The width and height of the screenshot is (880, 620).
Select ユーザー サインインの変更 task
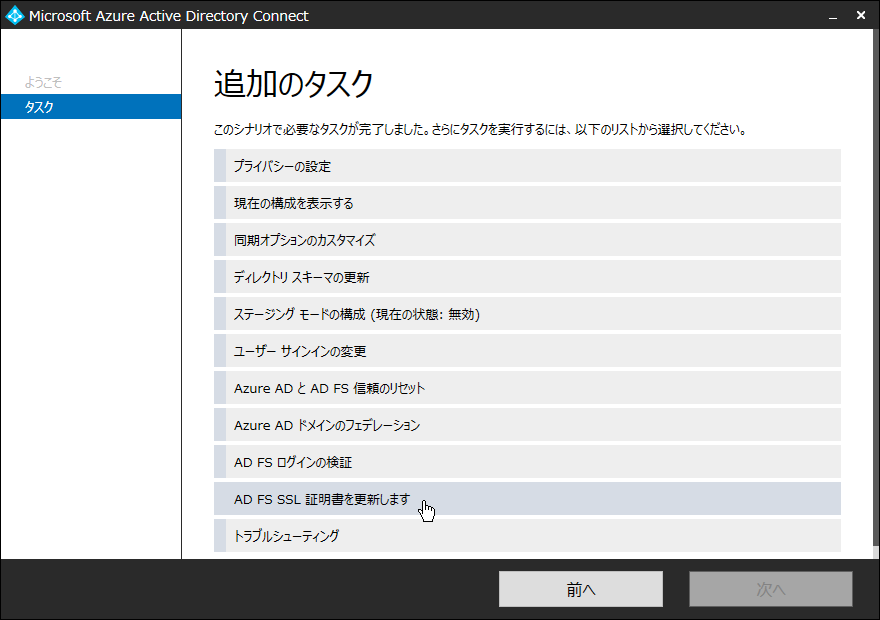(x=527, y=351)
